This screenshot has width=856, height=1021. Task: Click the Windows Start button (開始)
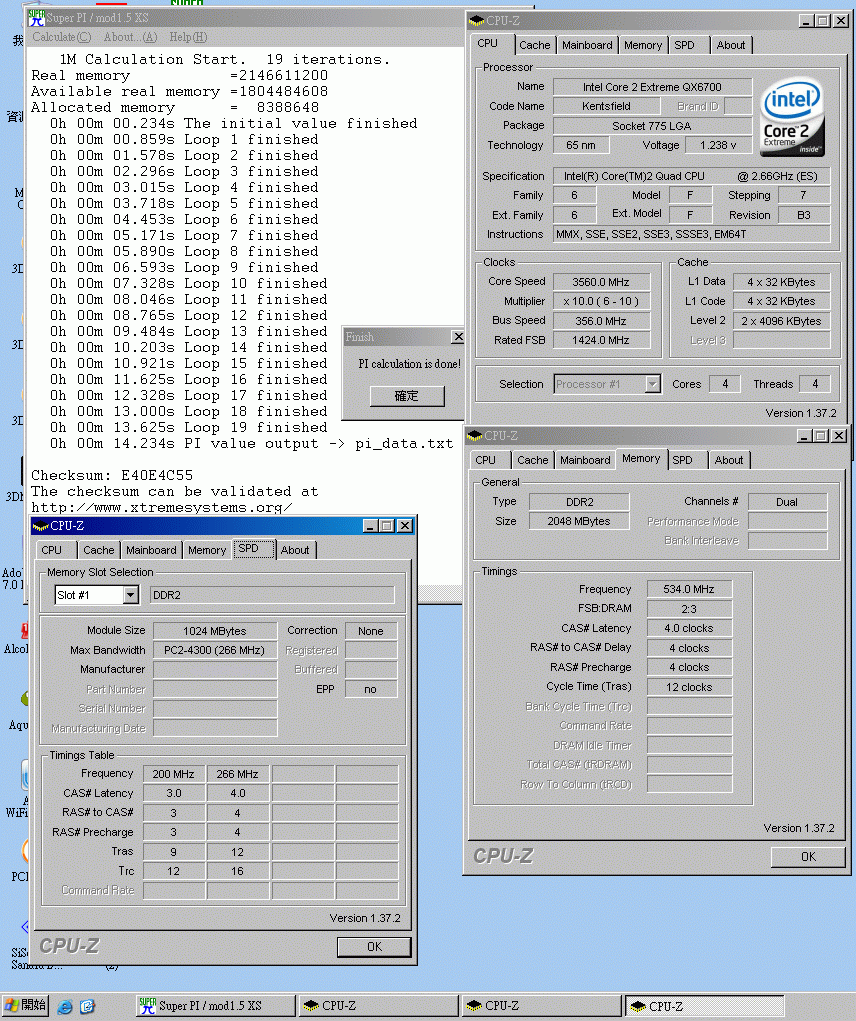(25, 1005)
